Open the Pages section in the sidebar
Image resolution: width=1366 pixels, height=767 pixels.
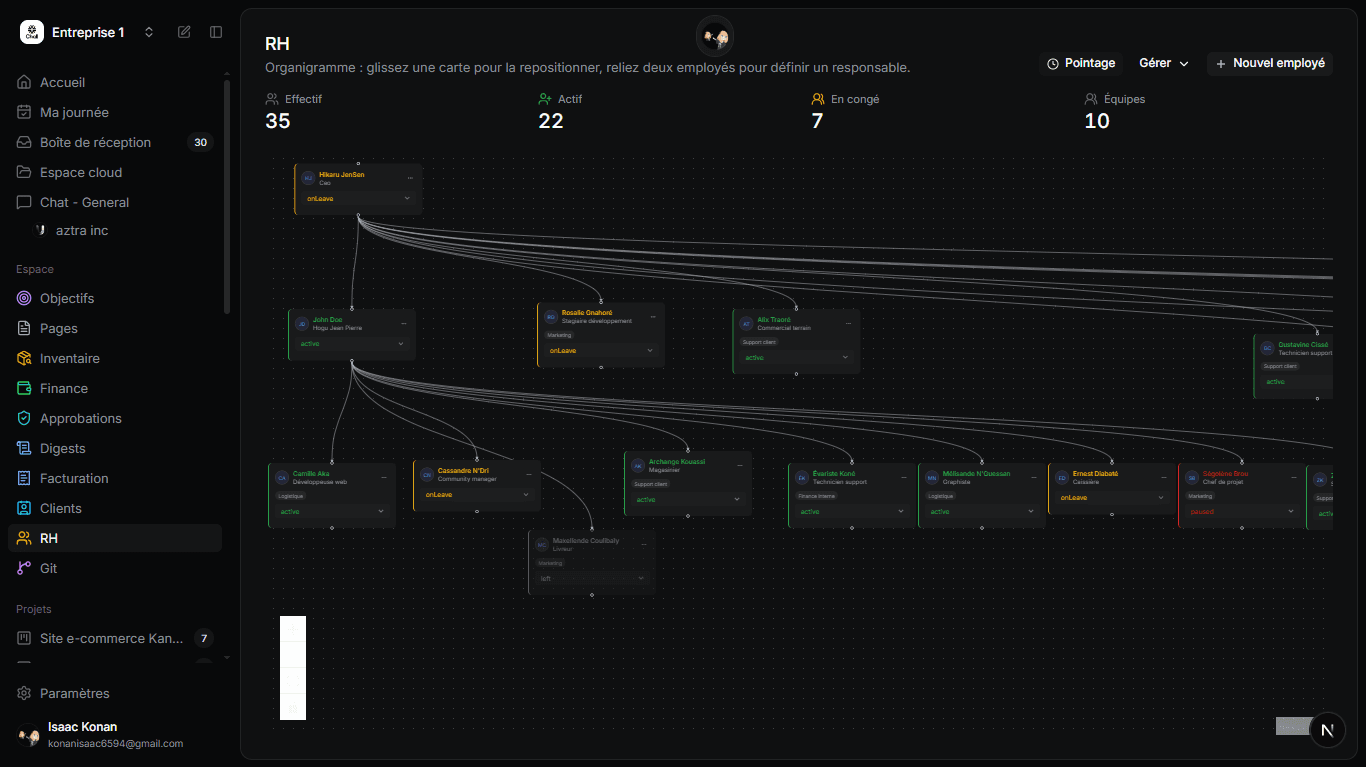(x=115, y=328)
